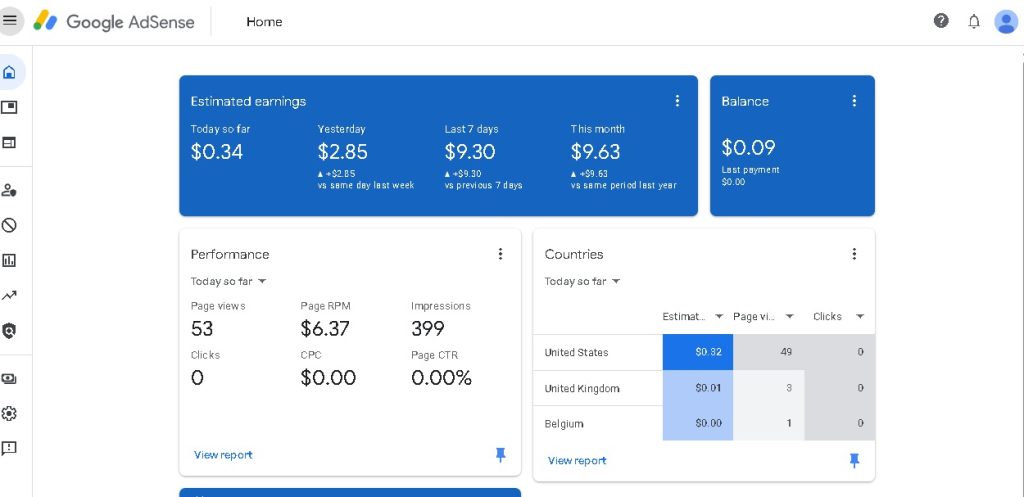Pin the Performance card

501,455
